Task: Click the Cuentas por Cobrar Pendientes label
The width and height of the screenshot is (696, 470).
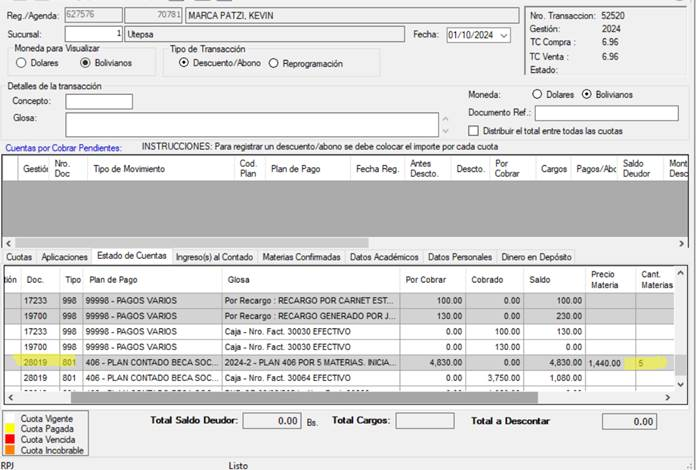Action: click(63, 148)
